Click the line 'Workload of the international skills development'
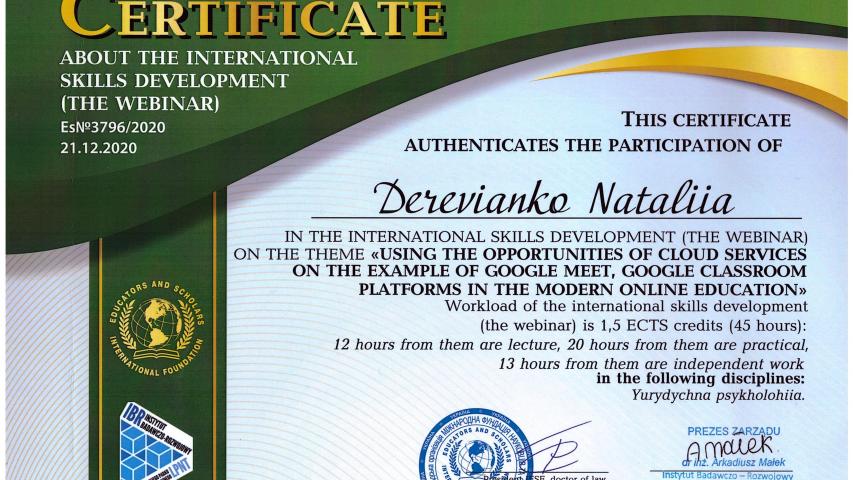 click(x=626, y=306)
